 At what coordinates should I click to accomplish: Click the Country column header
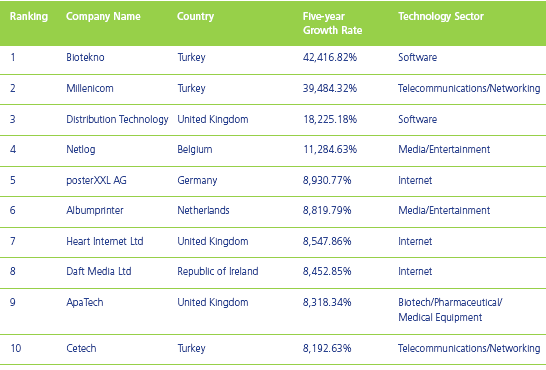tap(195, 16)
